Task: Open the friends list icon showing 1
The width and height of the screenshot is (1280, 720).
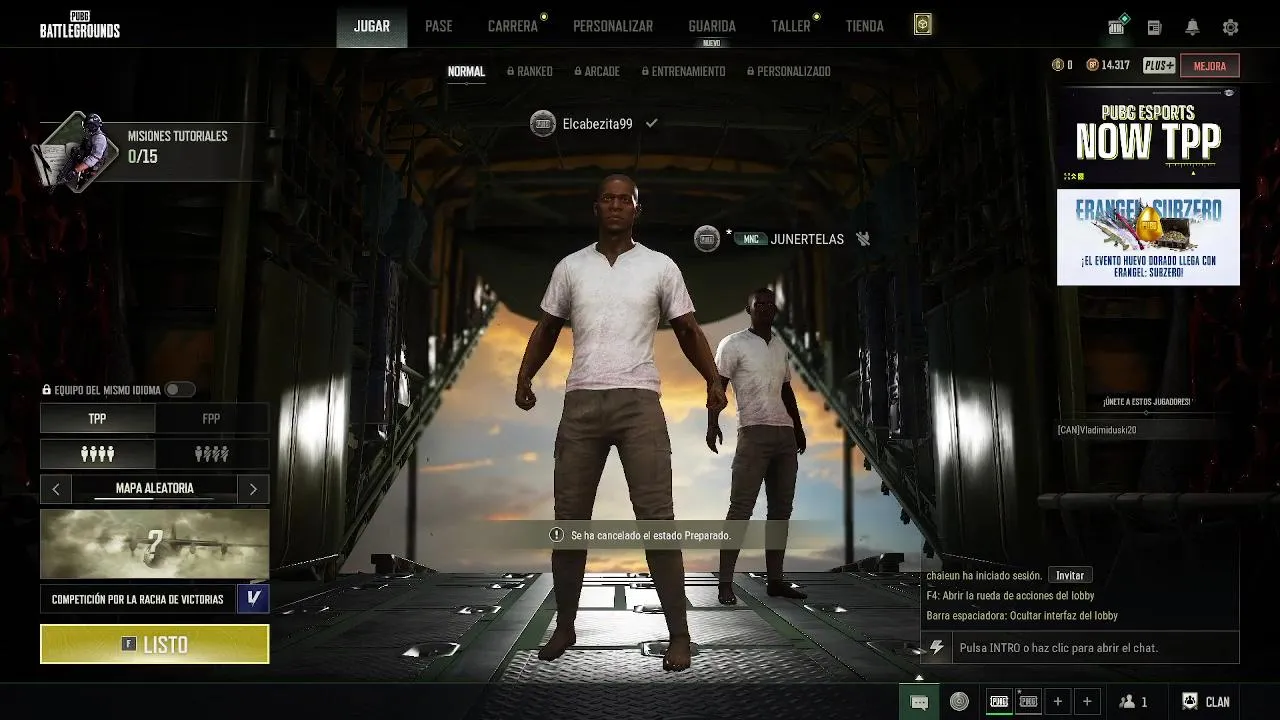Action: coord(1133,702)
